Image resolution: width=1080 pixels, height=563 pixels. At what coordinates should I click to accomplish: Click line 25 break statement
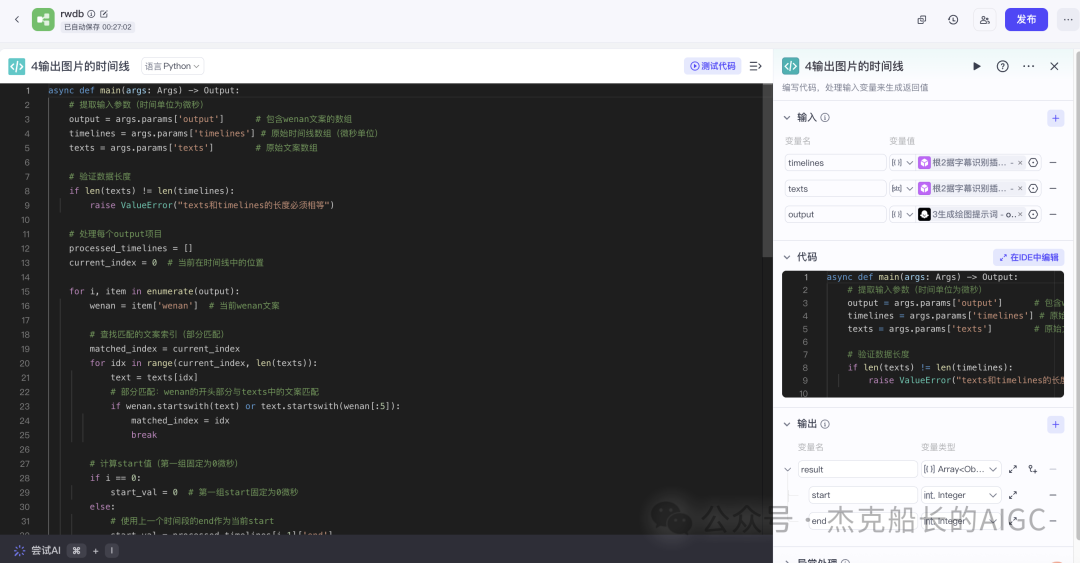click(x=144, y=435)
